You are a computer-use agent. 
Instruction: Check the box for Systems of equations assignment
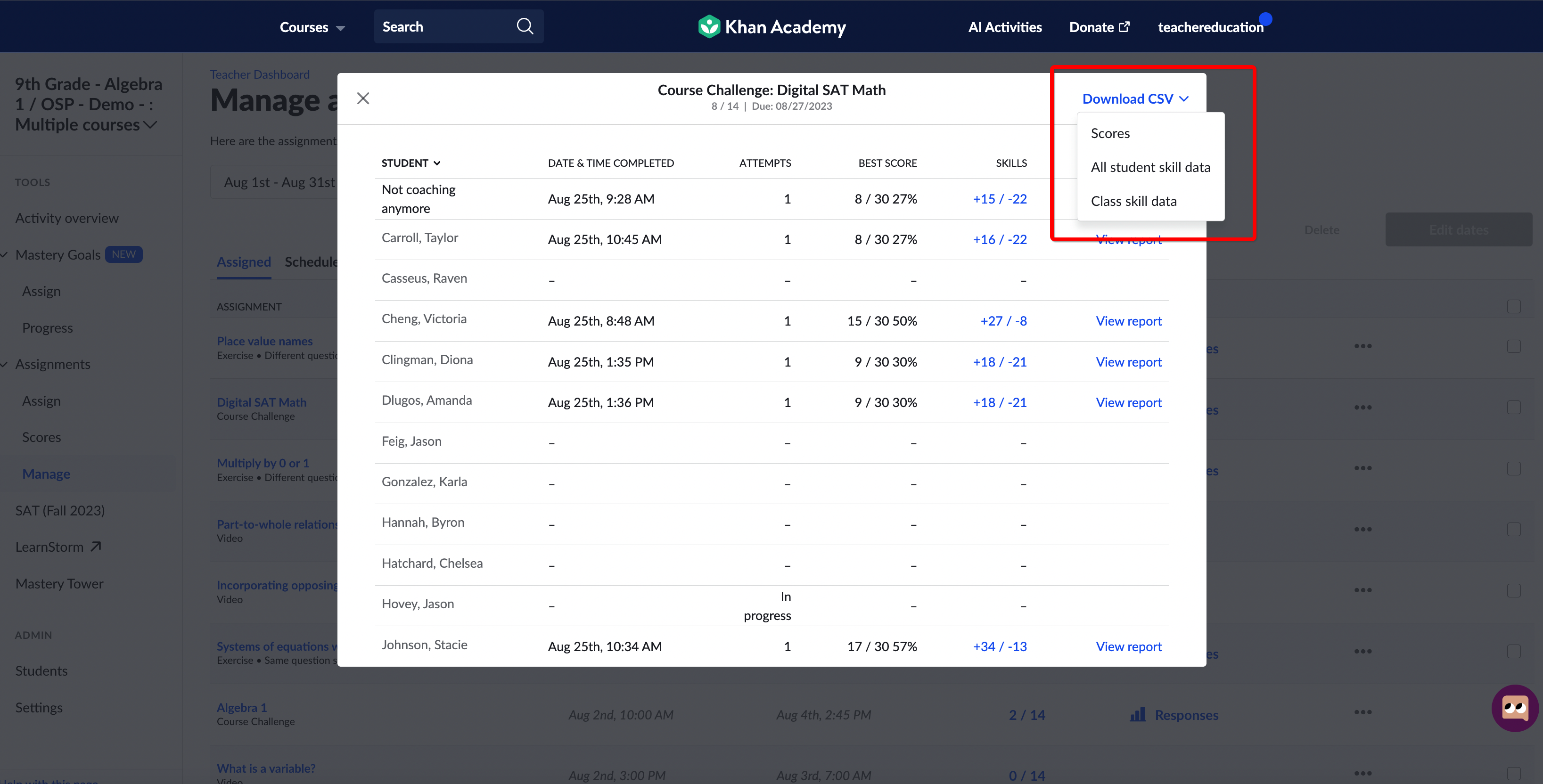[1514, 652]
